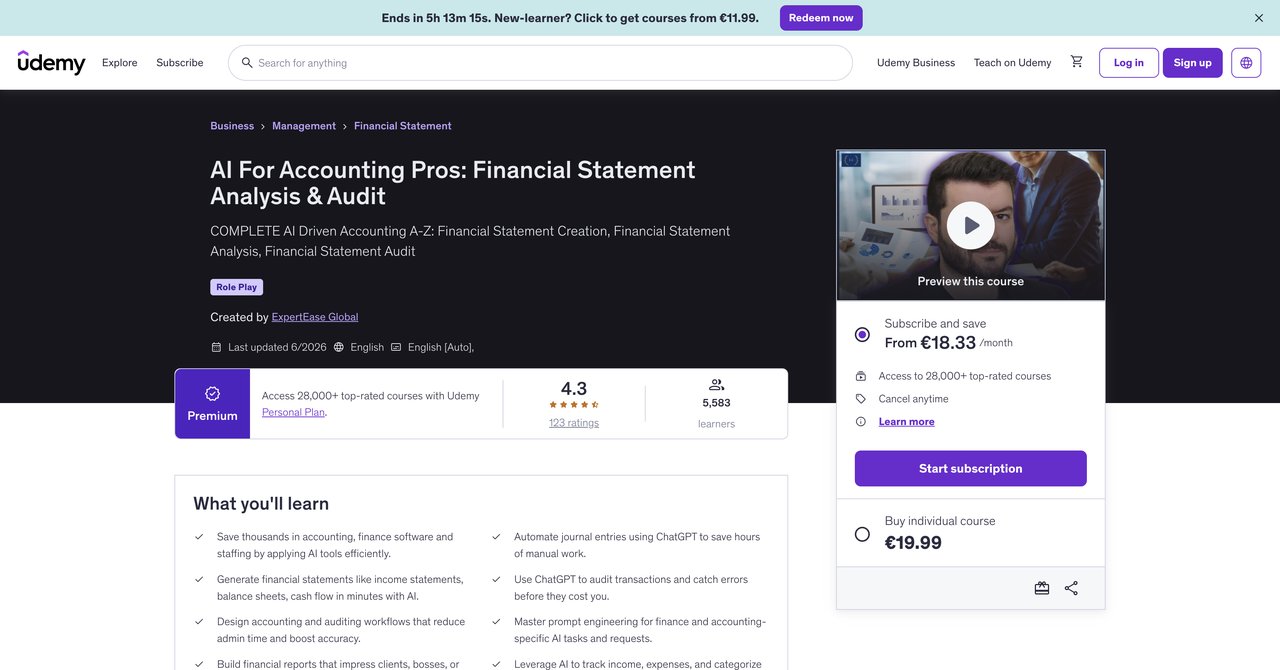
Task: Click the '€19.99' price text
Action: [x=913, y=543]
